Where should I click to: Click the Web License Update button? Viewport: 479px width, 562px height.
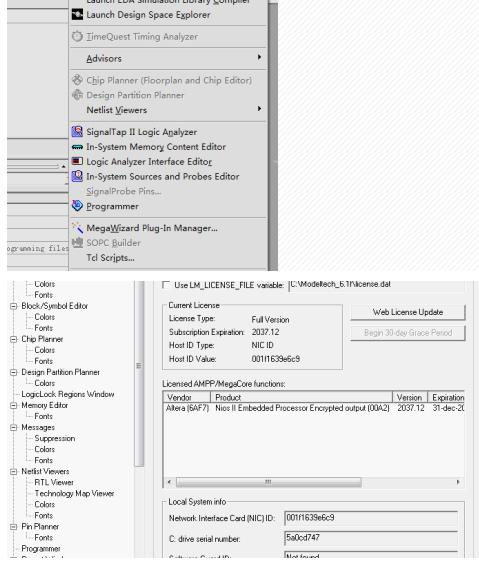pyautogui.click(x=408, y=312)
